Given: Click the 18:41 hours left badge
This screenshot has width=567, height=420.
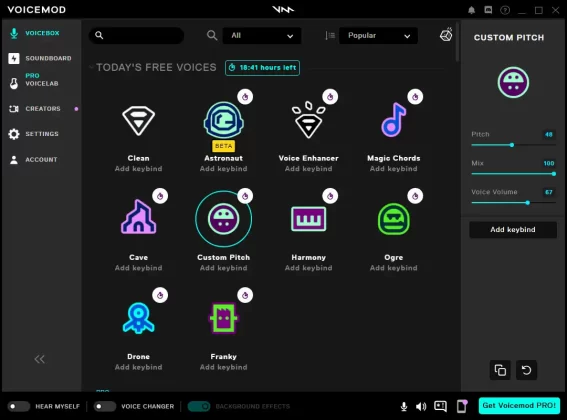Looking at the screenshot, I should pyautogui.click(x=262, y=68).
